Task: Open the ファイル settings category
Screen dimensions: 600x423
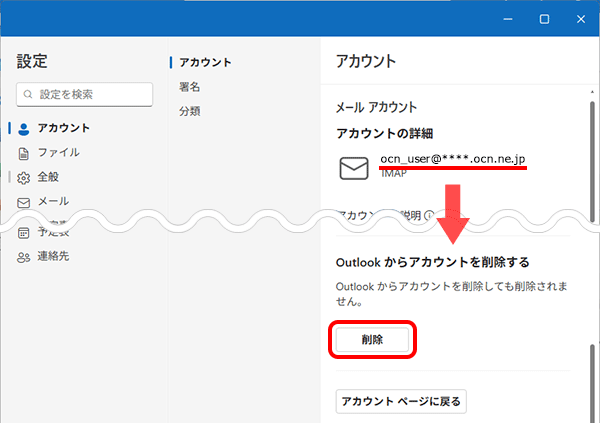Action: [58, 153]
